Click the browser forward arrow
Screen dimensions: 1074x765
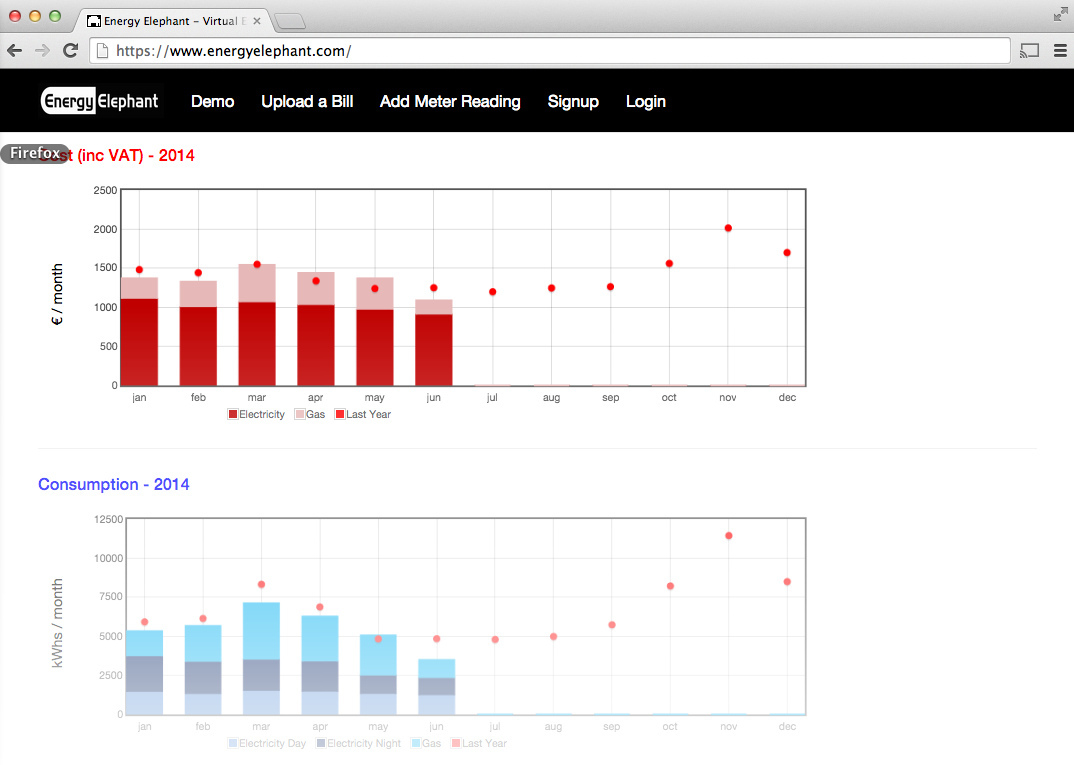pyautogui.click(x=42, y=50)
